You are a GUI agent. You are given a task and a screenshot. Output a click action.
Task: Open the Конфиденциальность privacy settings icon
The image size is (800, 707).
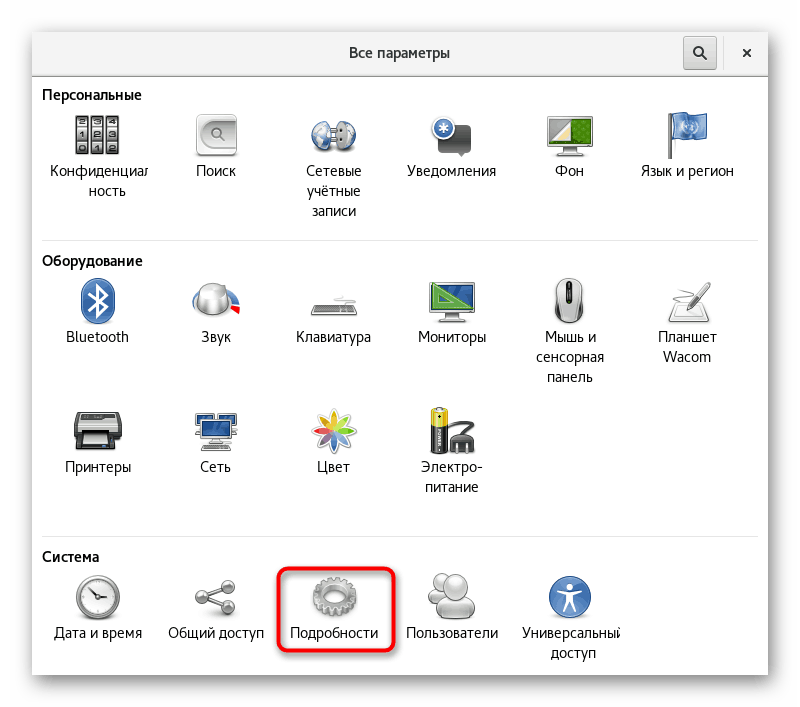97,135
